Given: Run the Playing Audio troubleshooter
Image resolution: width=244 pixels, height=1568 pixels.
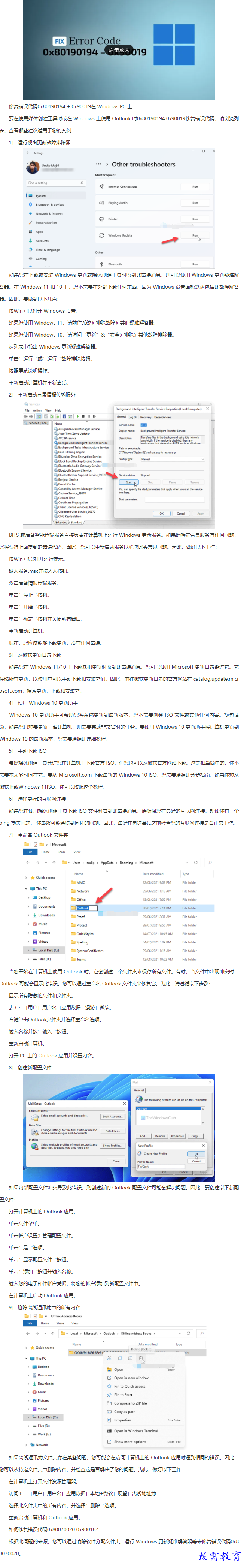Looking at the screenshot, I should [195, 203].
